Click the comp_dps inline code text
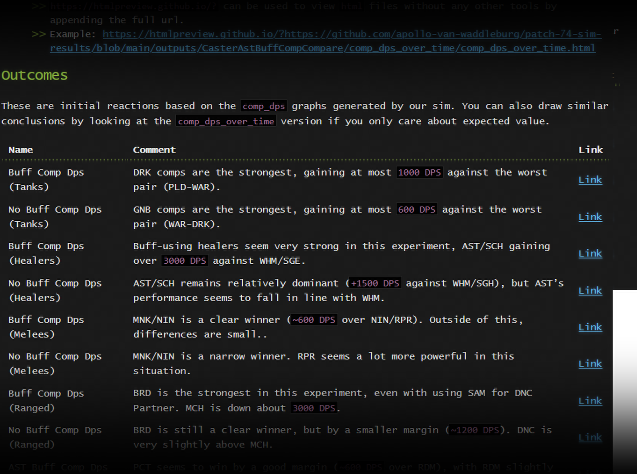 pyautogui.click(x=264, y=106)
